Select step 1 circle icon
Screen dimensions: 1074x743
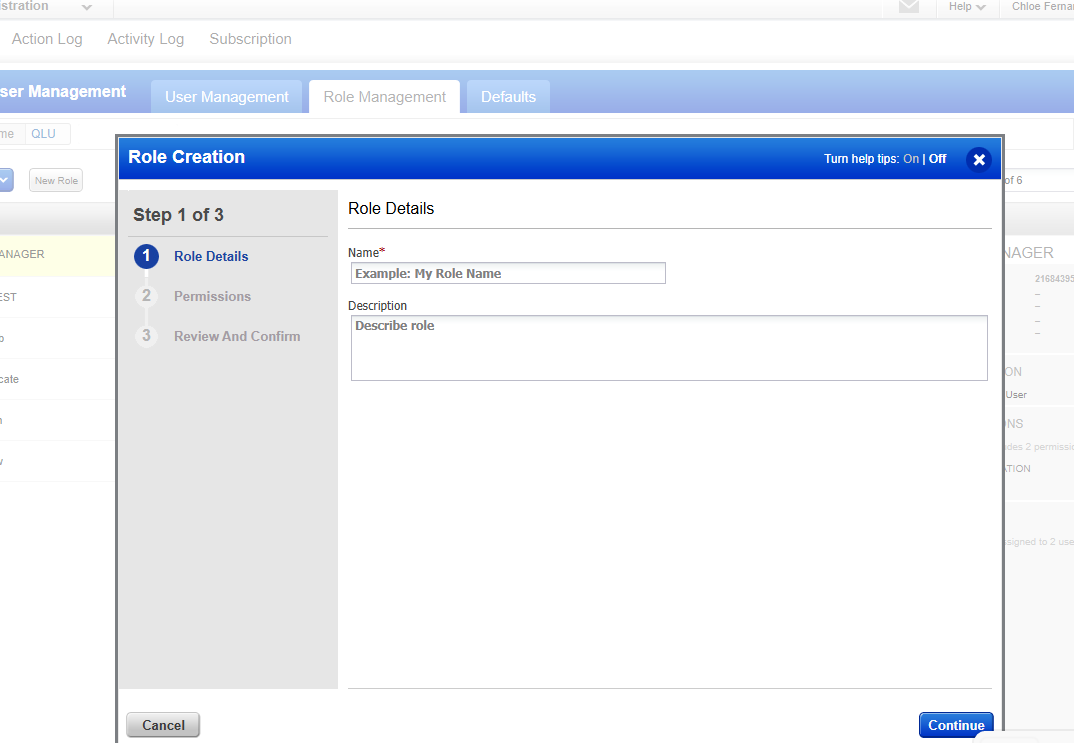[x=146, y=256]
